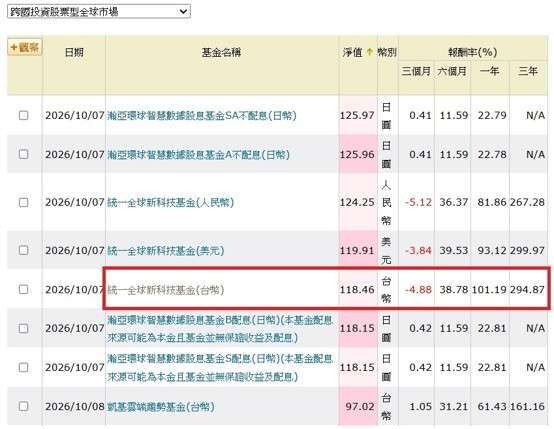554x429 pixels.
Task: Open the 瀚亞環球智慧數據股息基金A不配息(日幣) link
Action: point(198,154)
